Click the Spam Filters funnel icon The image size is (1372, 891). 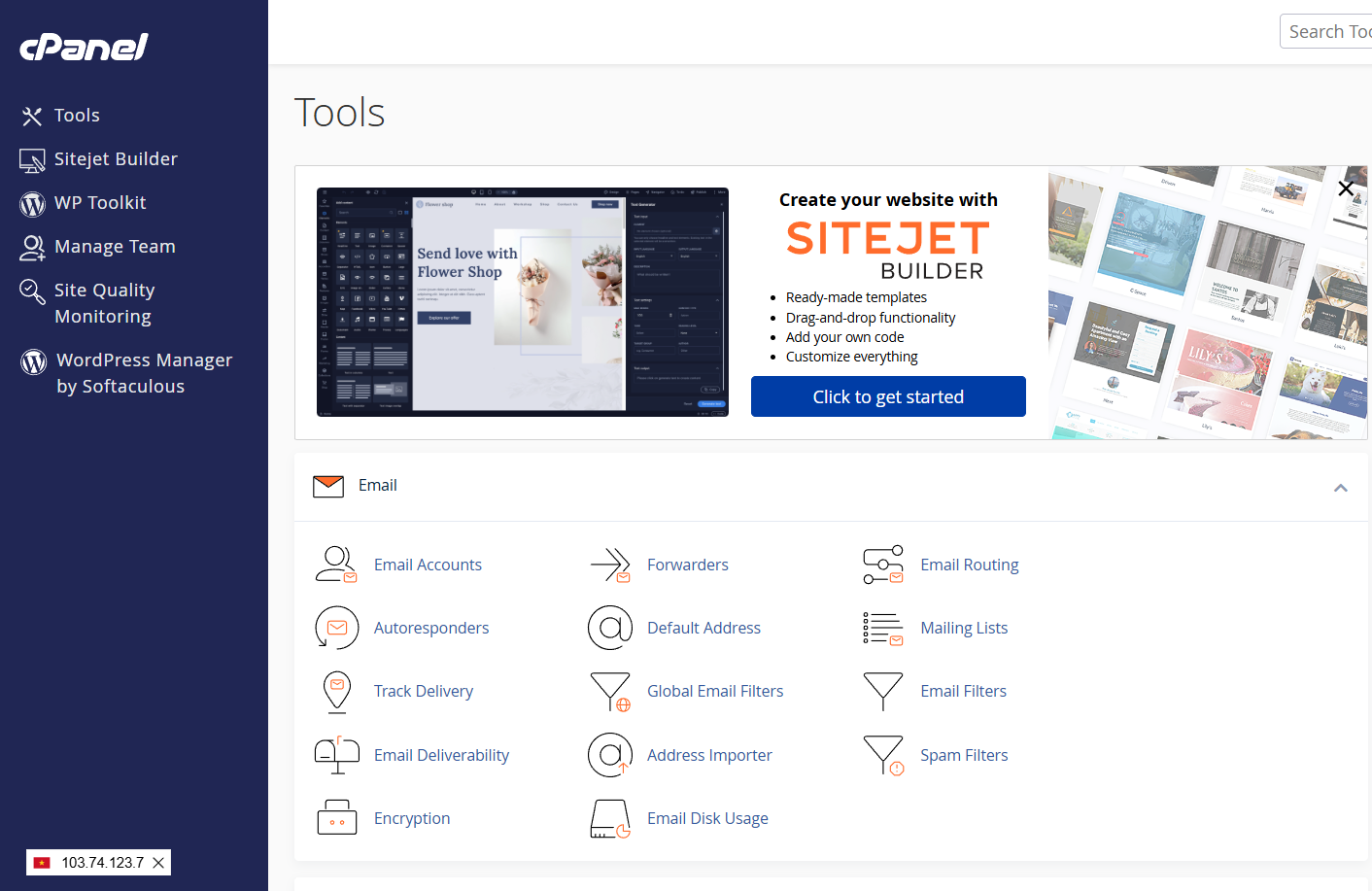point(883,755)
